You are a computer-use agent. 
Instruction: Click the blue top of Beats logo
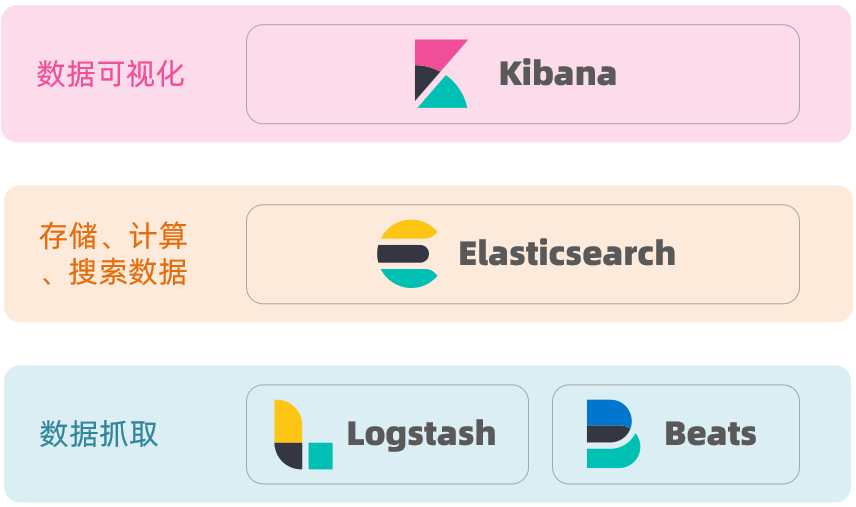point(606,412)
